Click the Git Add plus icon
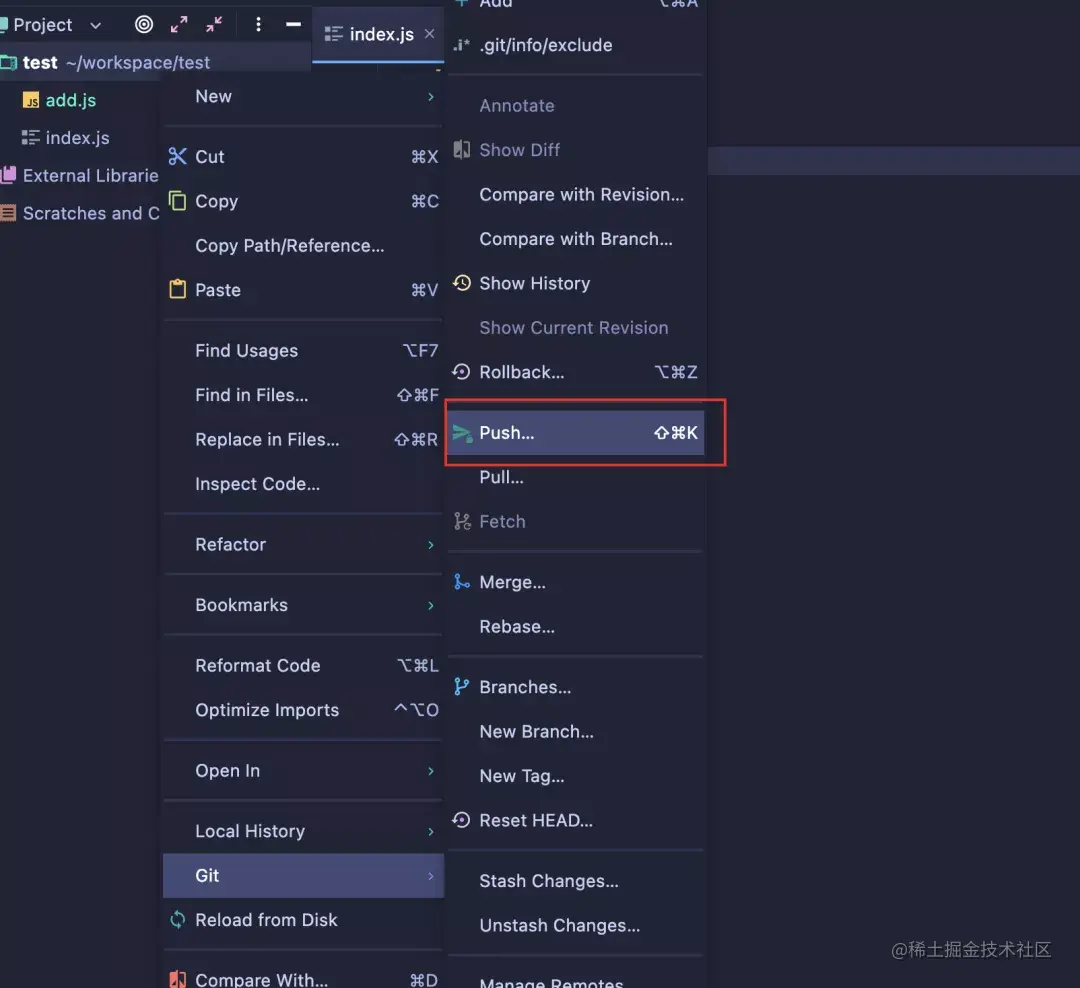1080x988 pixels. [461, 3]
